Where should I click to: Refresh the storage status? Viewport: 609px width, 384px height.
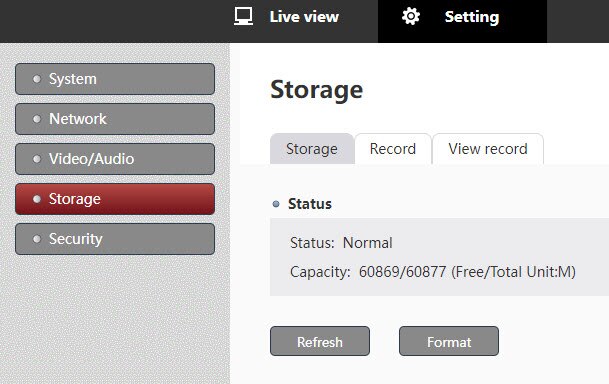[x=320, y=341]
